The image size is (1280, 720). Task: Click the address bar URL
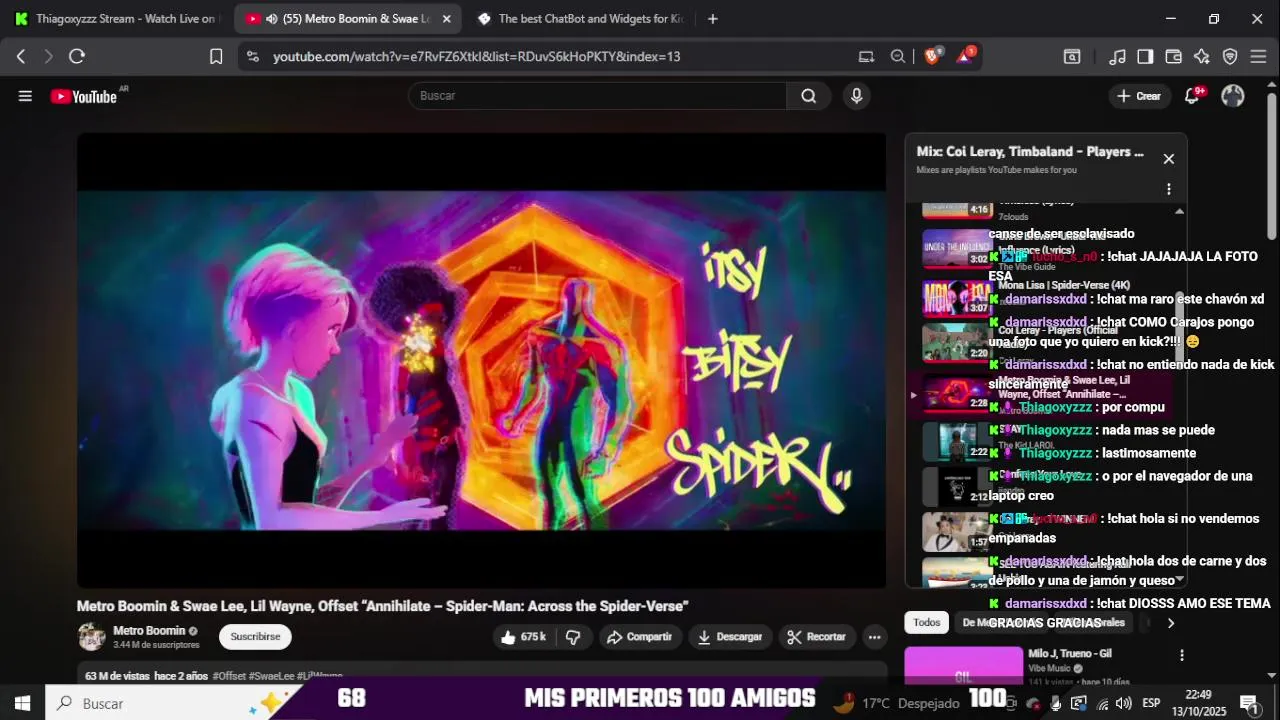(x=477, y=57)
